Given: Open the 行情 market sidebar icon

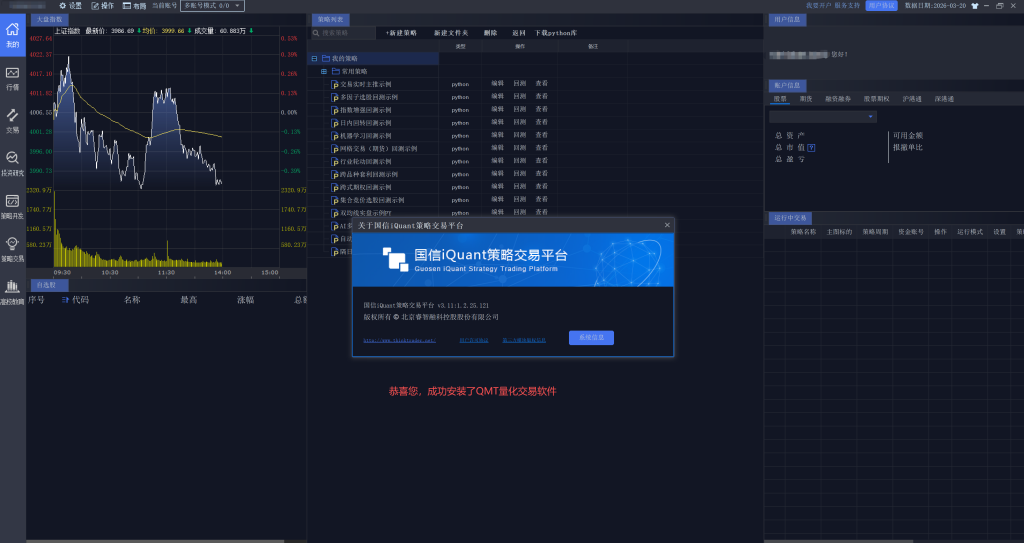Looking at the screenshot, I should [x=12, y=73].
